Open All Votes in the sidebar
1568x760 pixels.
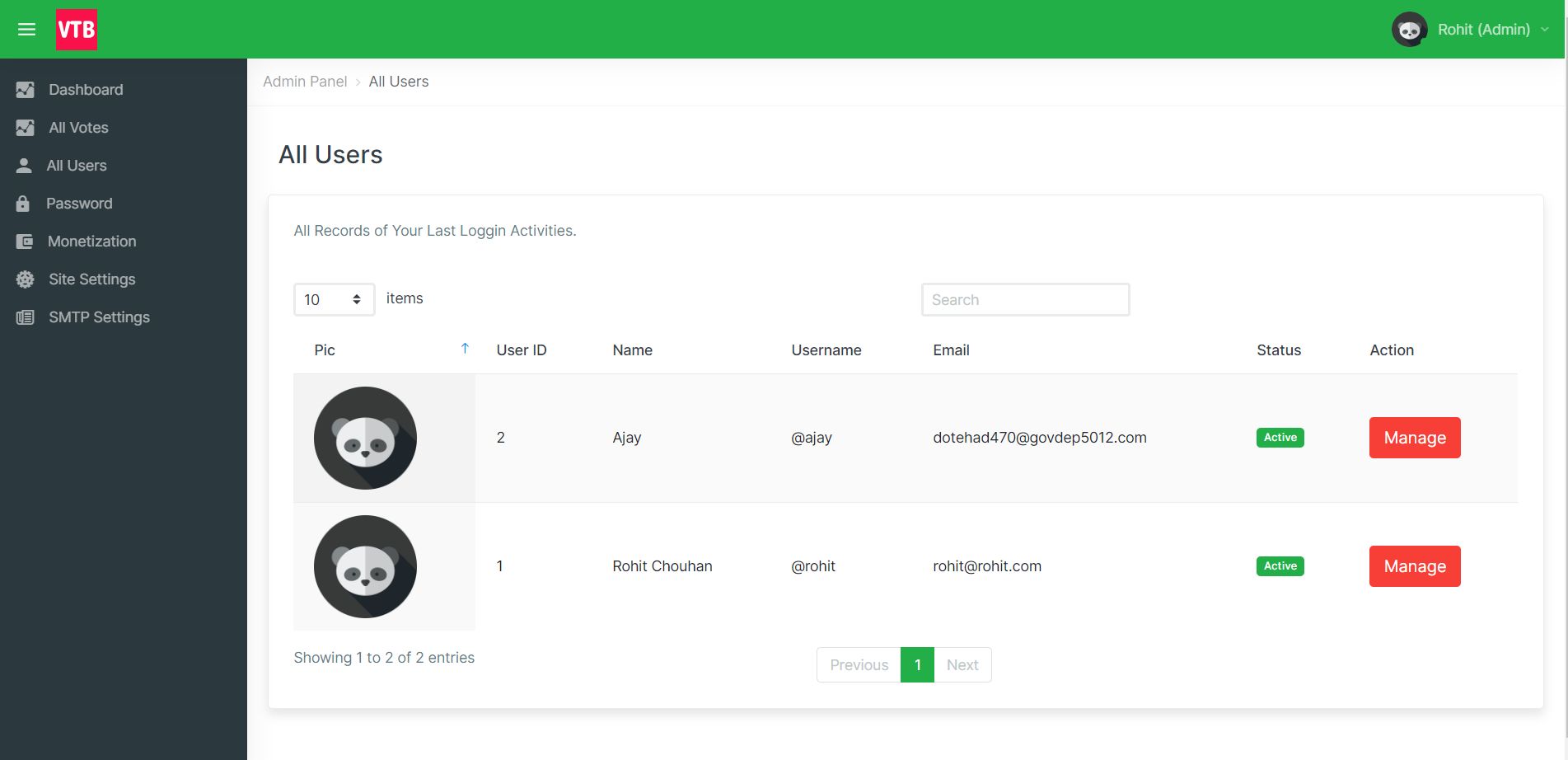78,128
